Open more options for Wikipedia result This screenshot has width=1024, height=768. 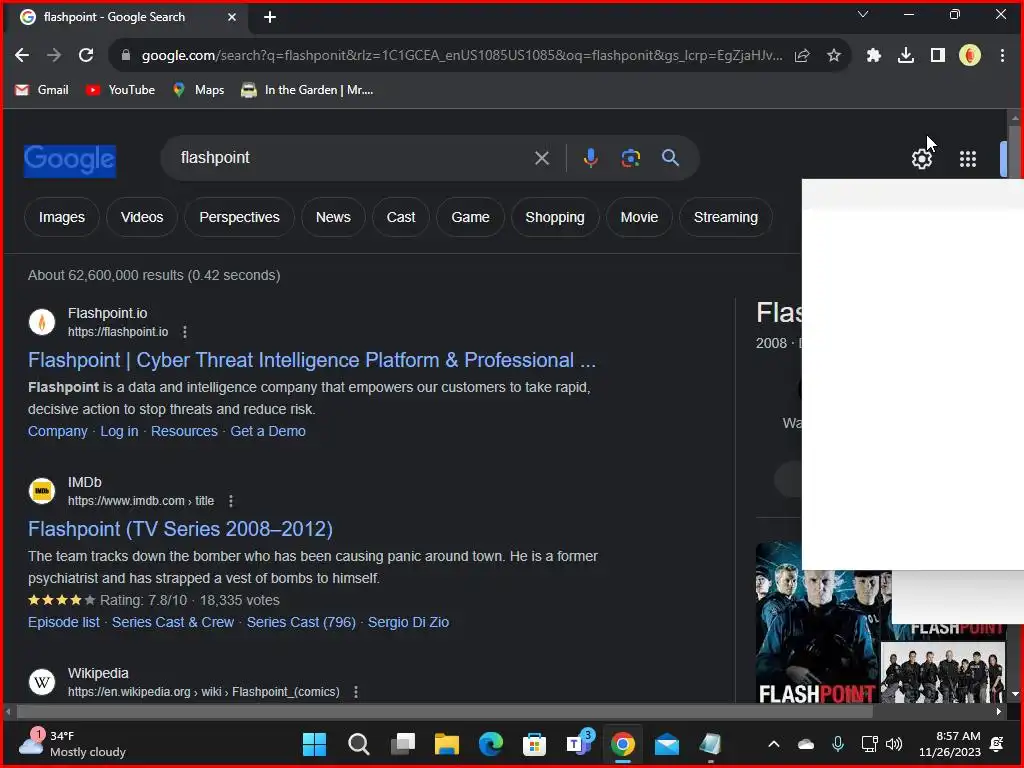tap(355, 692)
